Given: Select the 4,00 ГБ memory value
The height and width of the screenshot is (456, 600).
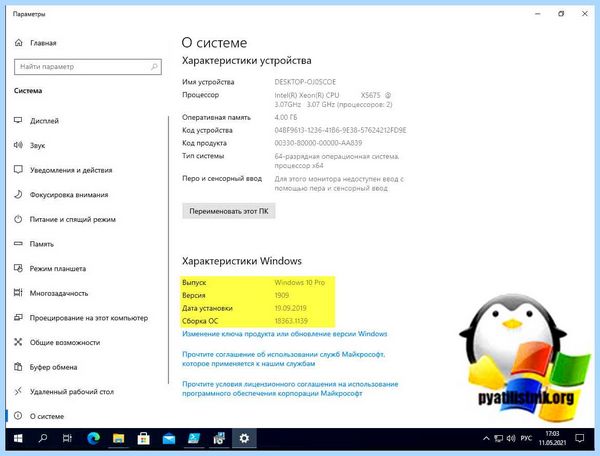Looking at the screenshot, I should pos(285,117).
